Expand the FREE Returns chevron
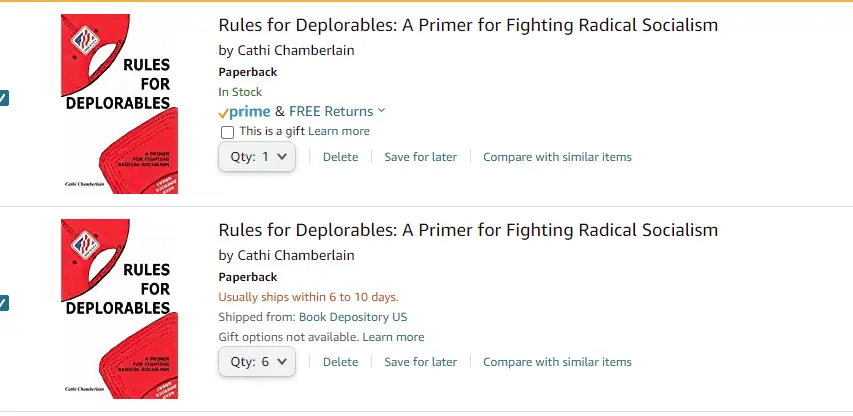This screenshot has width=853, height=416. pos(382,111)
